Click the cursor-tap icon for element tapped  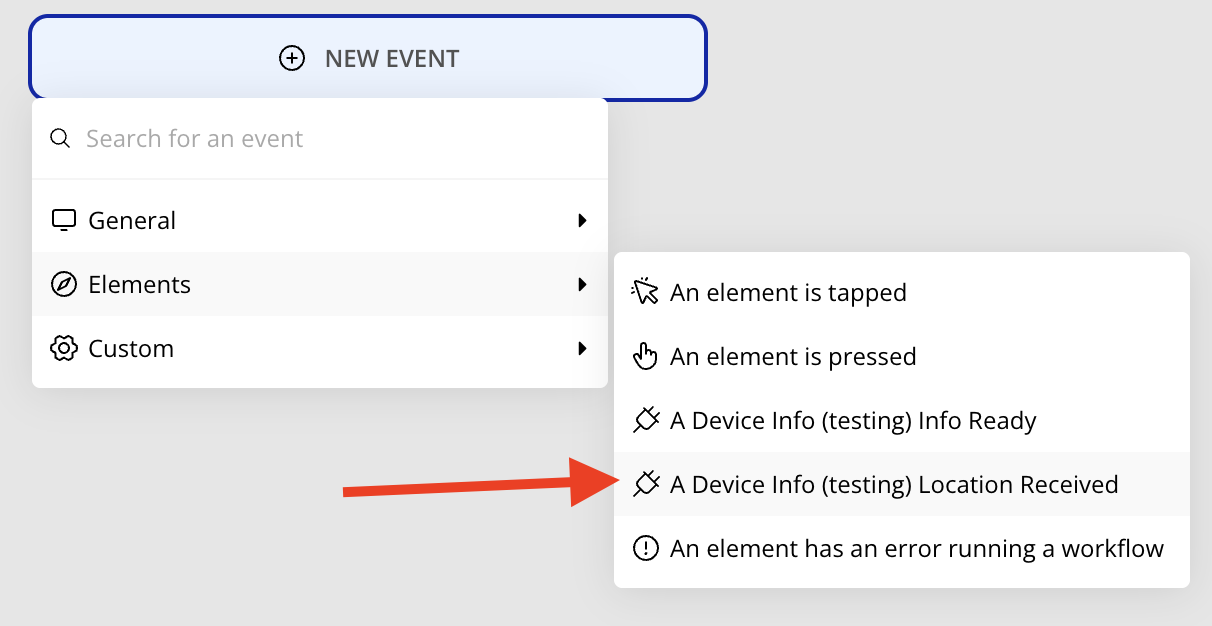point(646,292)
